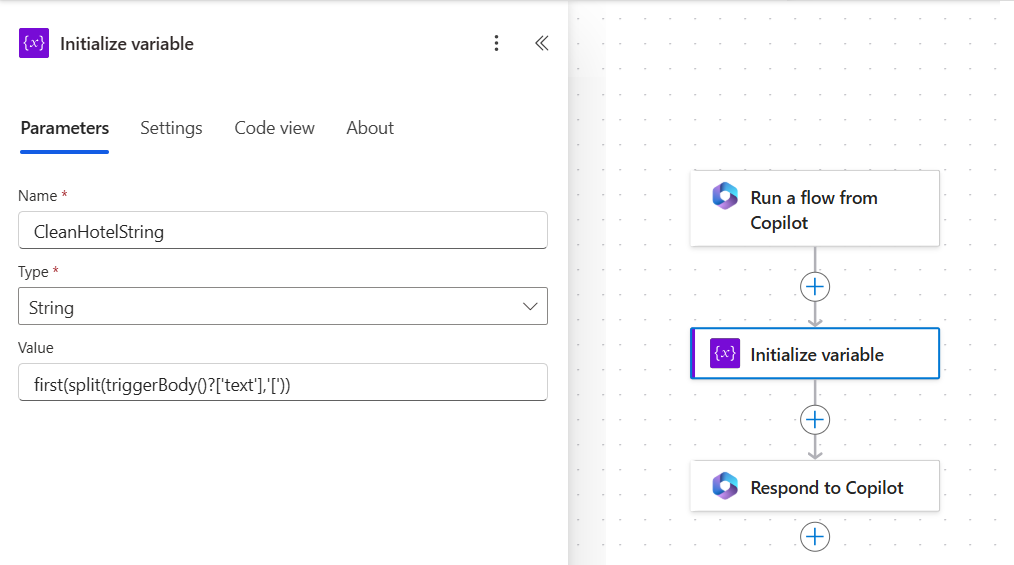Open the Settings tab
Screen dimensions: 1014x565
click(x=171, y=128)
